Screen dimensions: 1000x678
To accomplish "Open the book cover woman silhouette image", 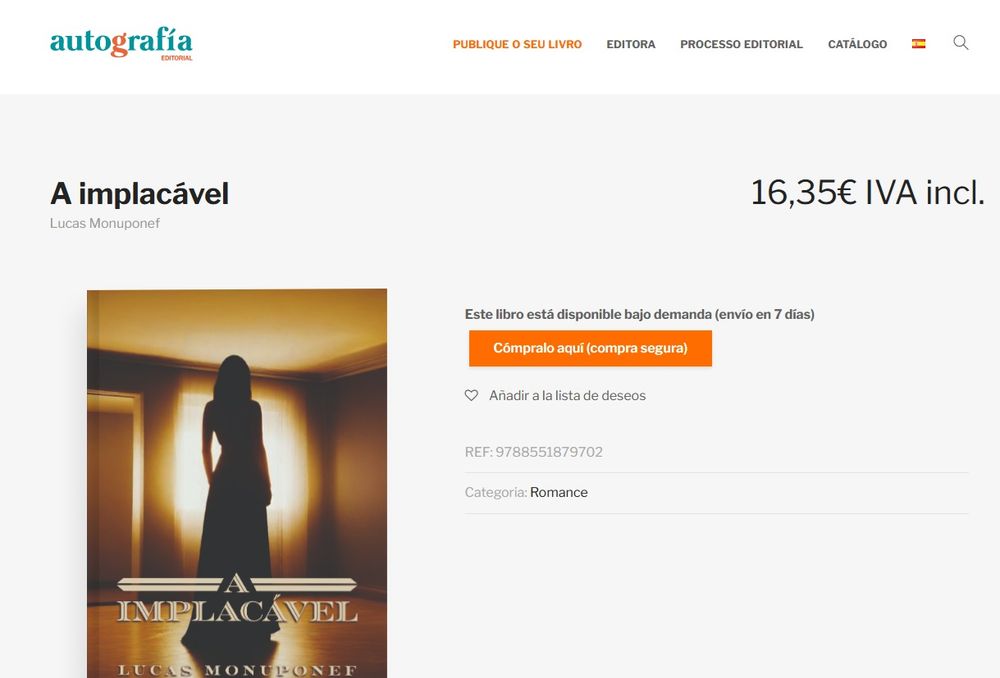I will (x=237, y=483).
